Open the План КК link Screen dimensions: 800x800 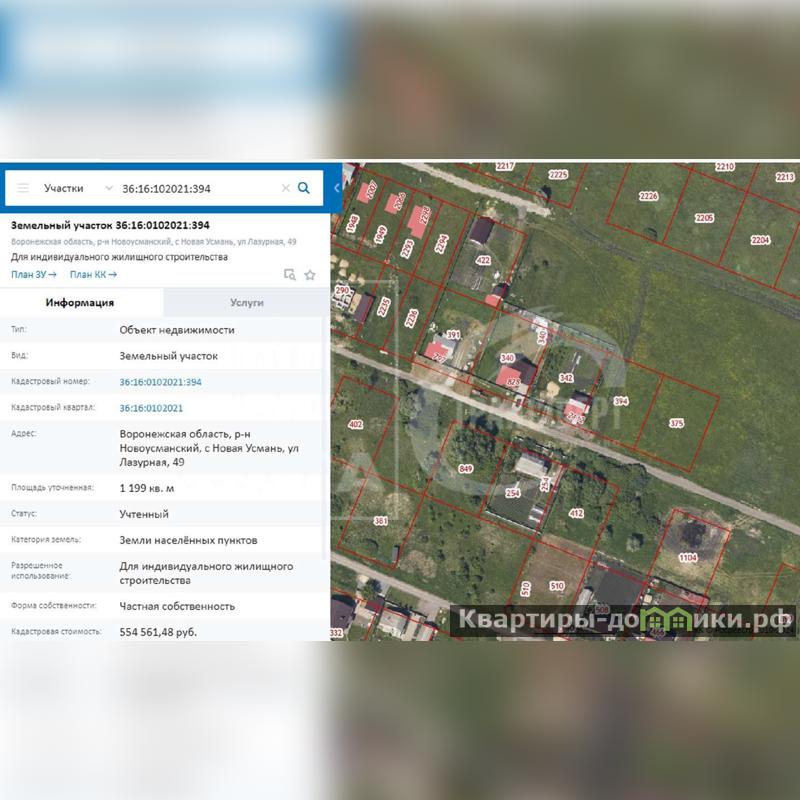pos(93,274)
